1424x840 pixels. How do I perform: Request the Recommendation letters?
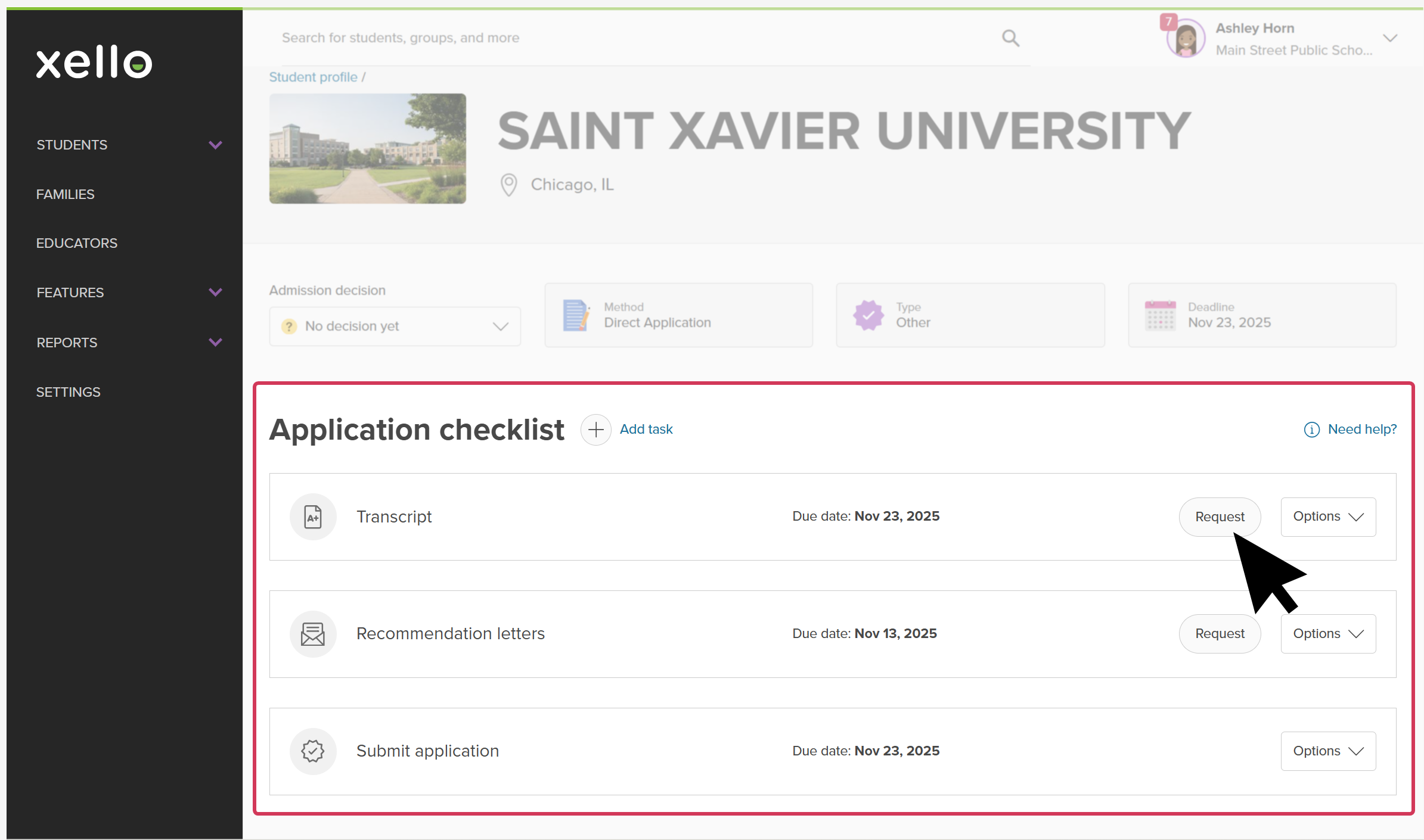1220,634
